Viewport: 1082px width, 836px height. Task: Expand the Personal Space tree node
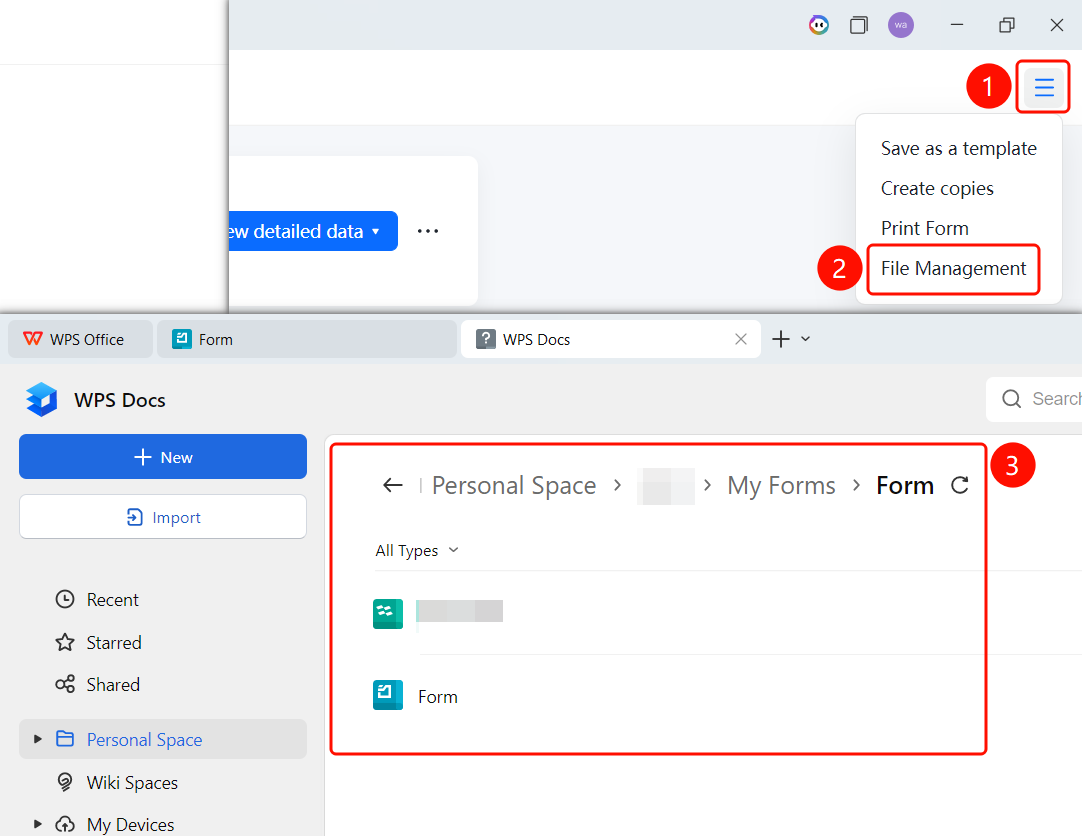[38, 739]
